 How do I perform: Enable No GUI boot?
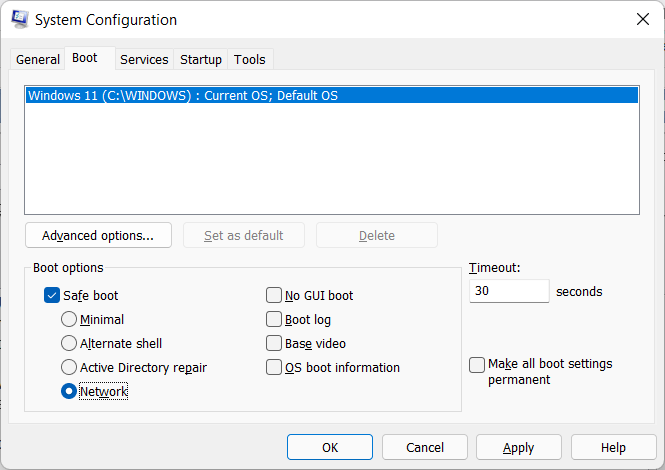[274, 296]
